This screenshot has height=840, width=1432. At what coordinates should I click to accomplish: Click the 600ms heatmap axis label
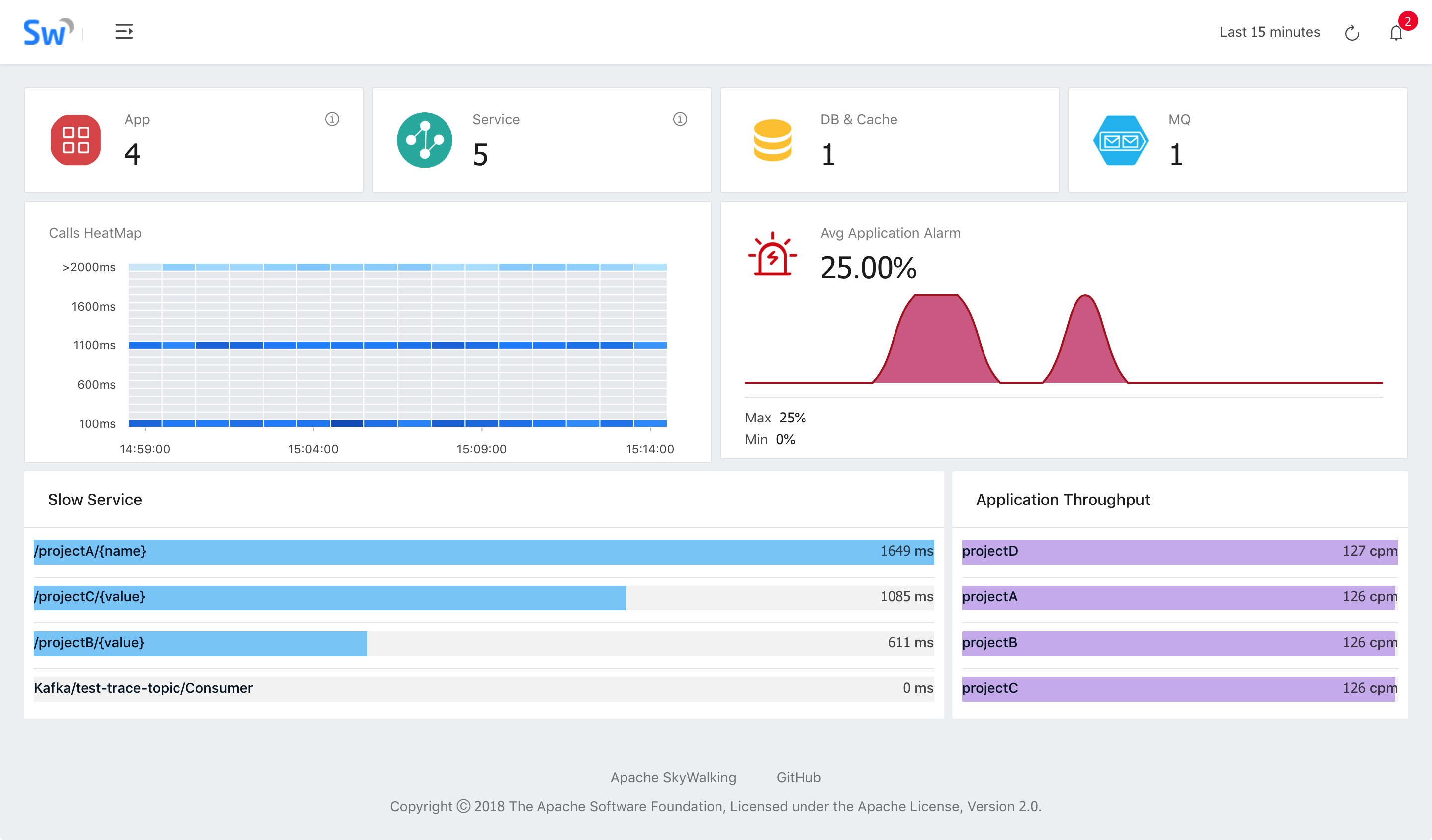tap(96, 385)
